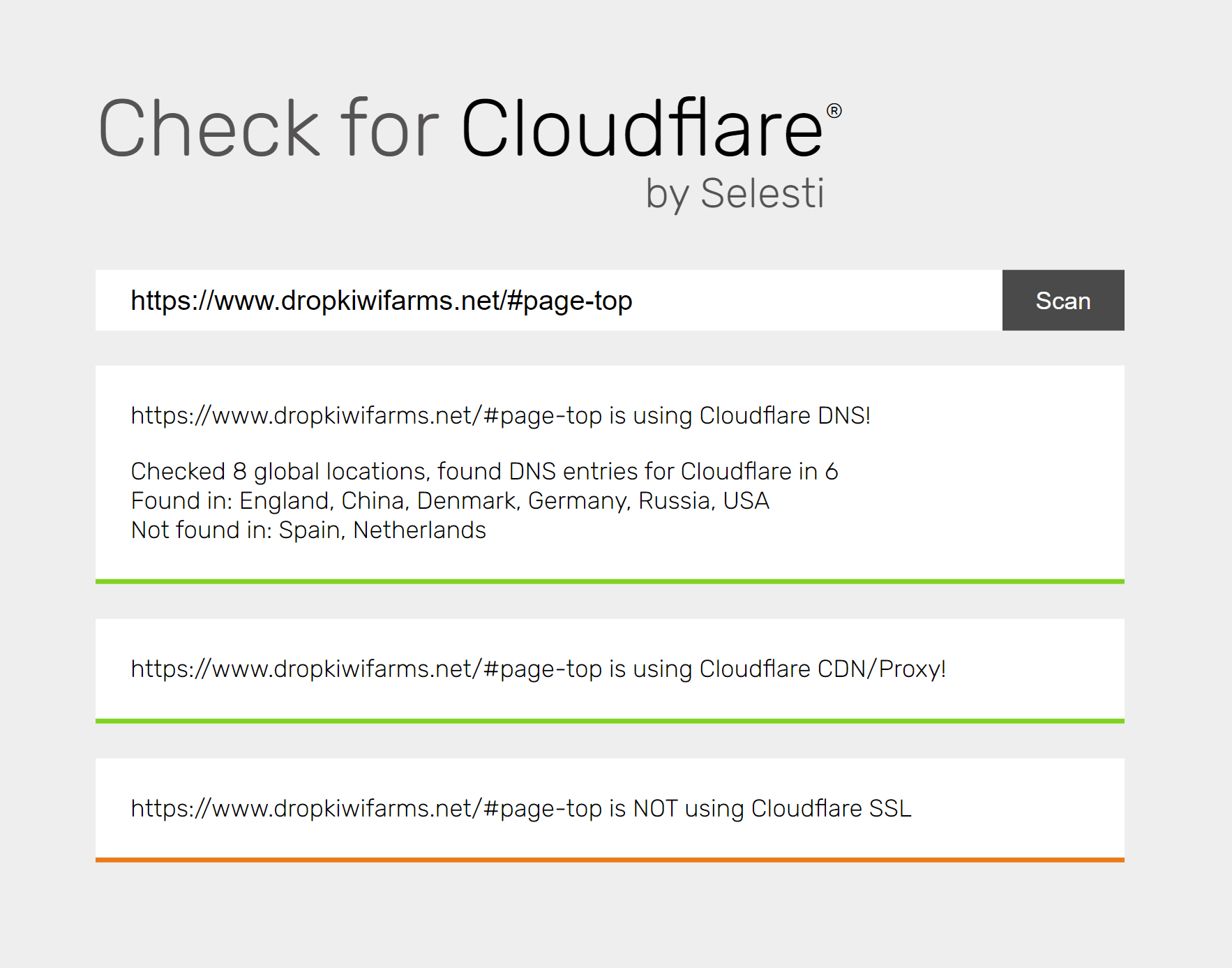This screenshot has width=1232, height=968.
Task: Click the Scan button
Action: [x=1062, y=300]
